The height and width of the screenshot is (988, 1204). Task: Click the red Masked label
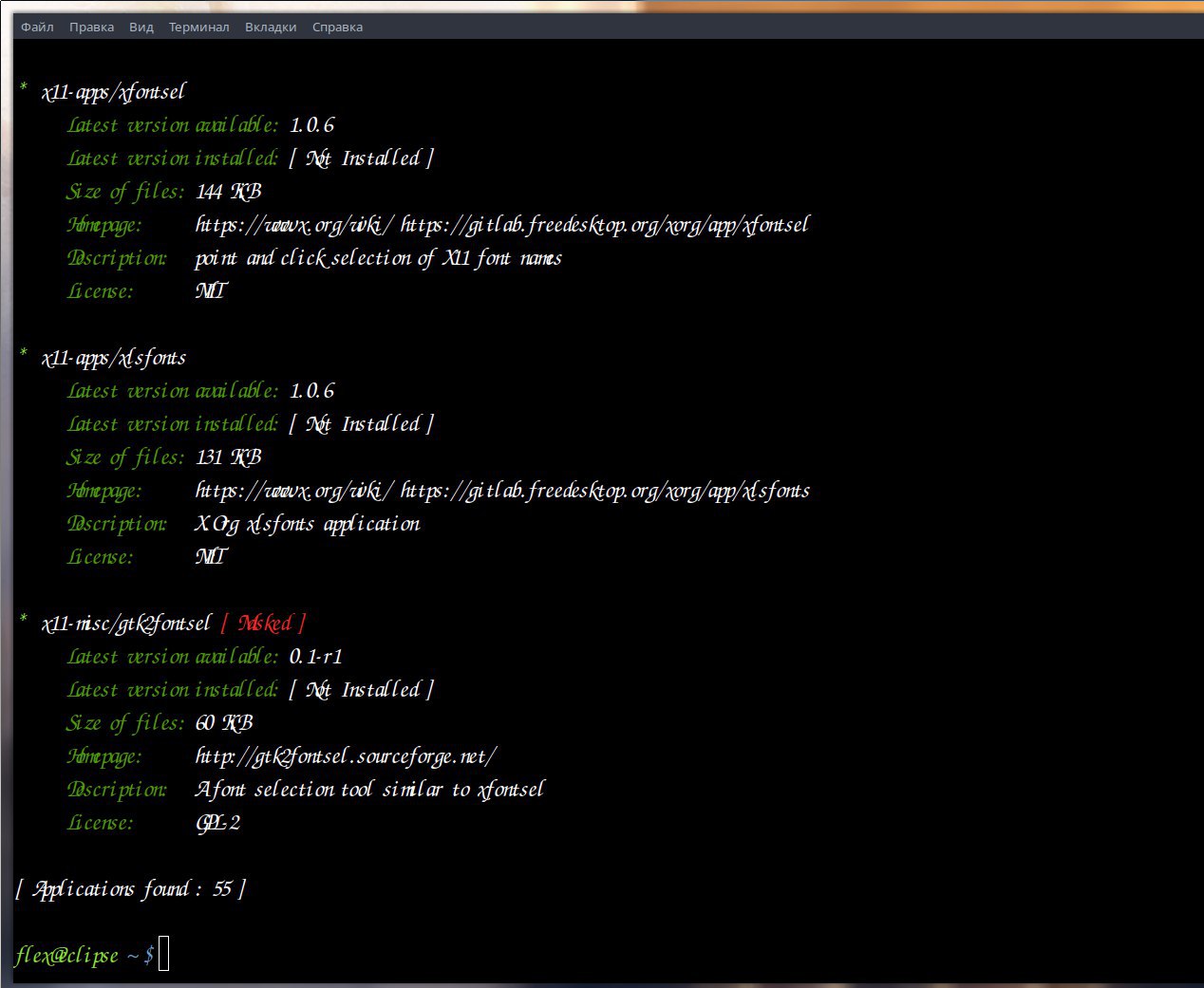tap(264, 624)
